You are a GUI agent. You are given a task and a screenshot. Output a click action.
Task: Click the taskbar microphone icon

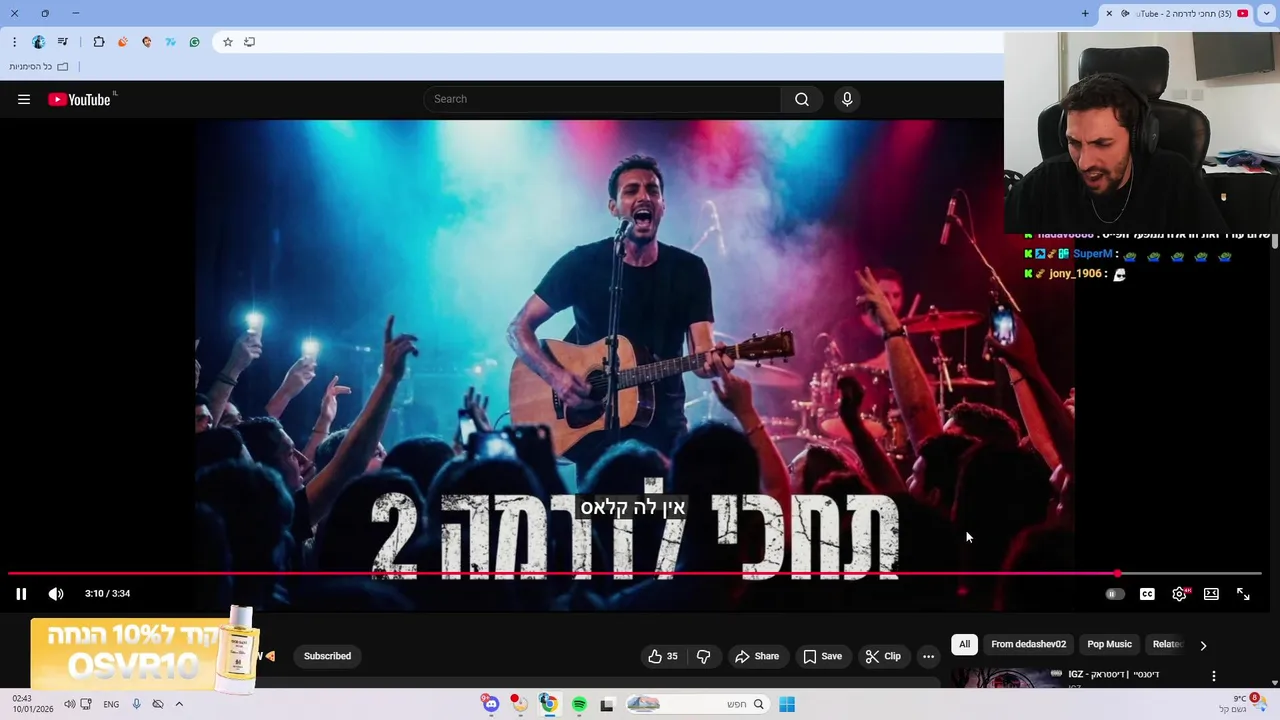136,704
